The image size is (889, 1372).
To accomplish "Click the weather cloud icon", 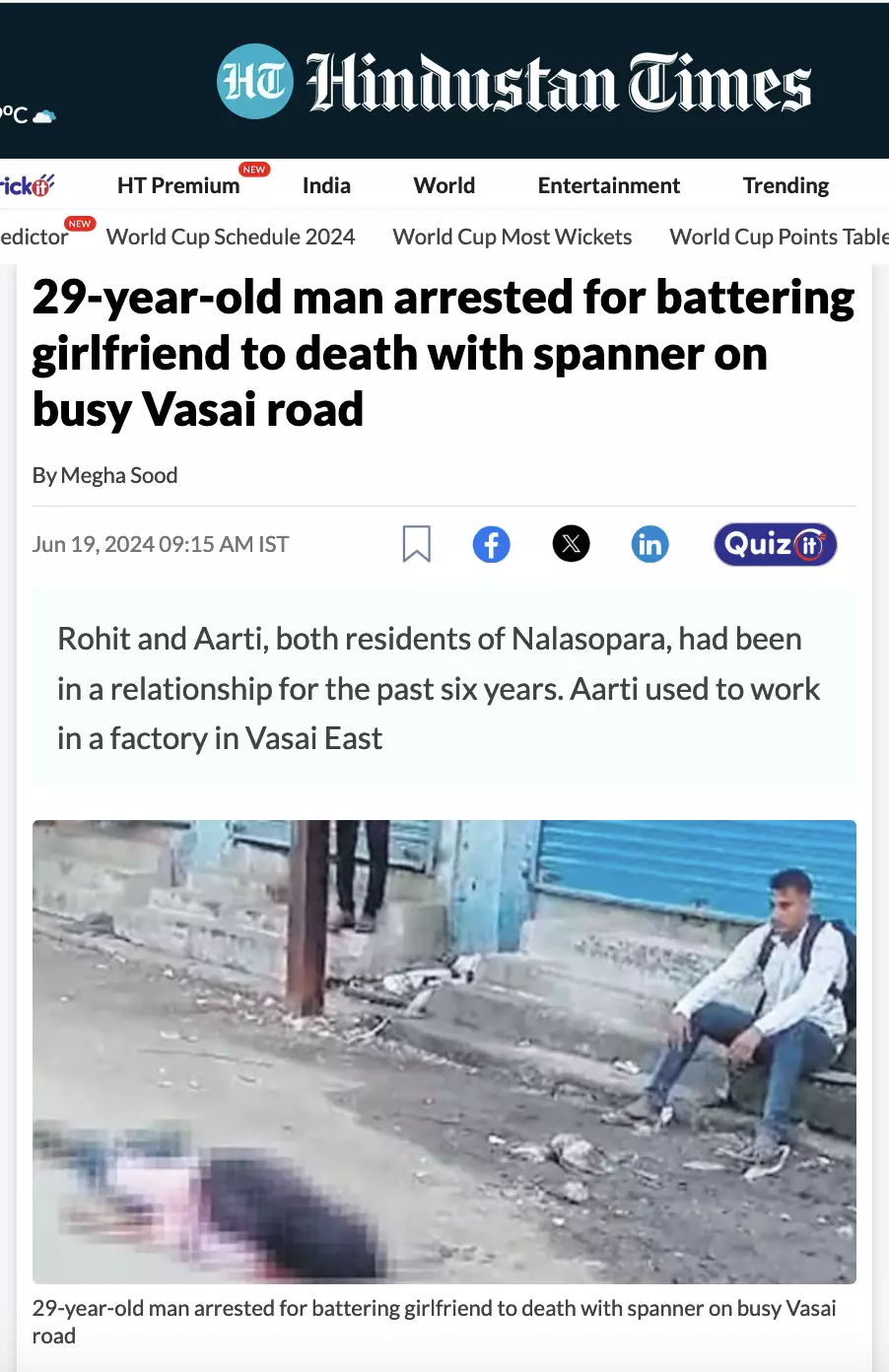I will 44,116.
